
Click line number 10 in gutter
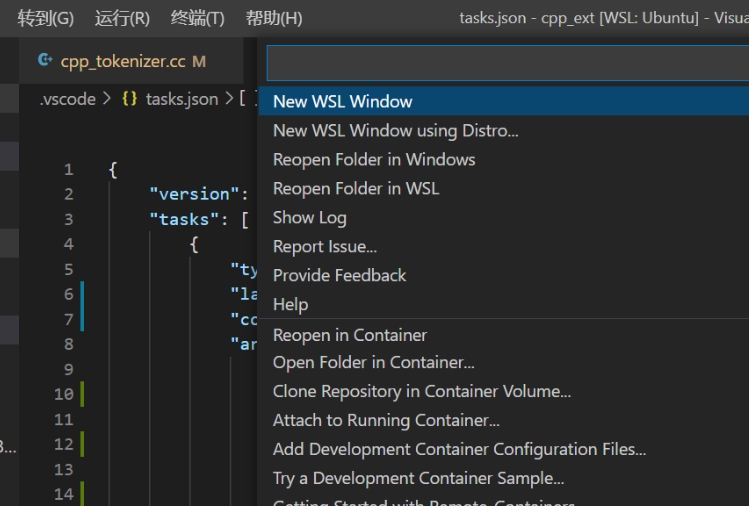64,394
